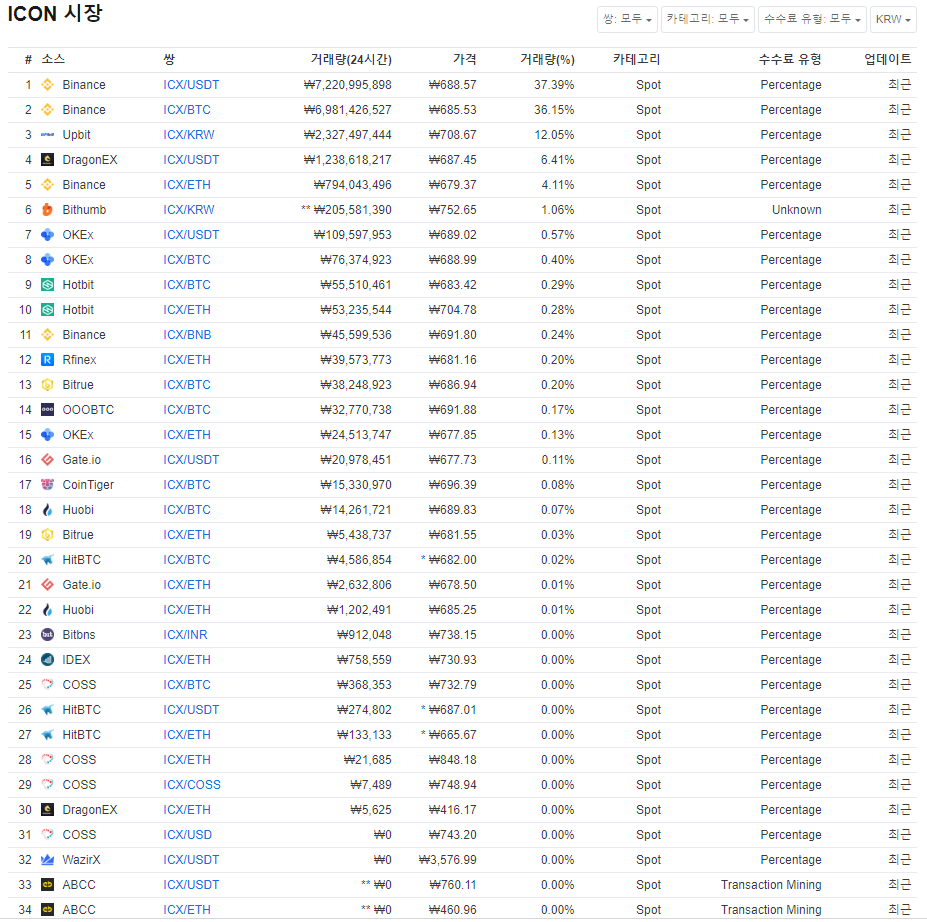Click the Rfinex logo in row 12
This screenshot has height=922, width=927.
(x=47, y=360)
